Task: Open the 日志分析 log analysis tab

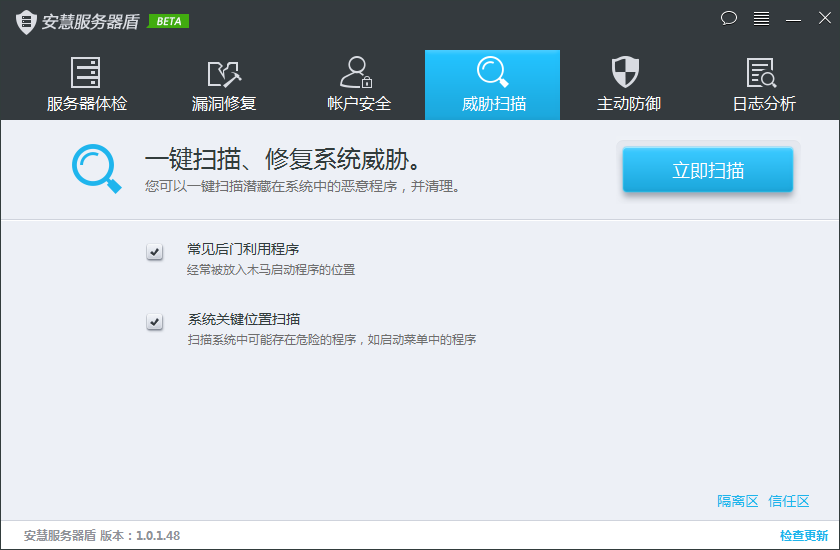Action: (763, 85)
